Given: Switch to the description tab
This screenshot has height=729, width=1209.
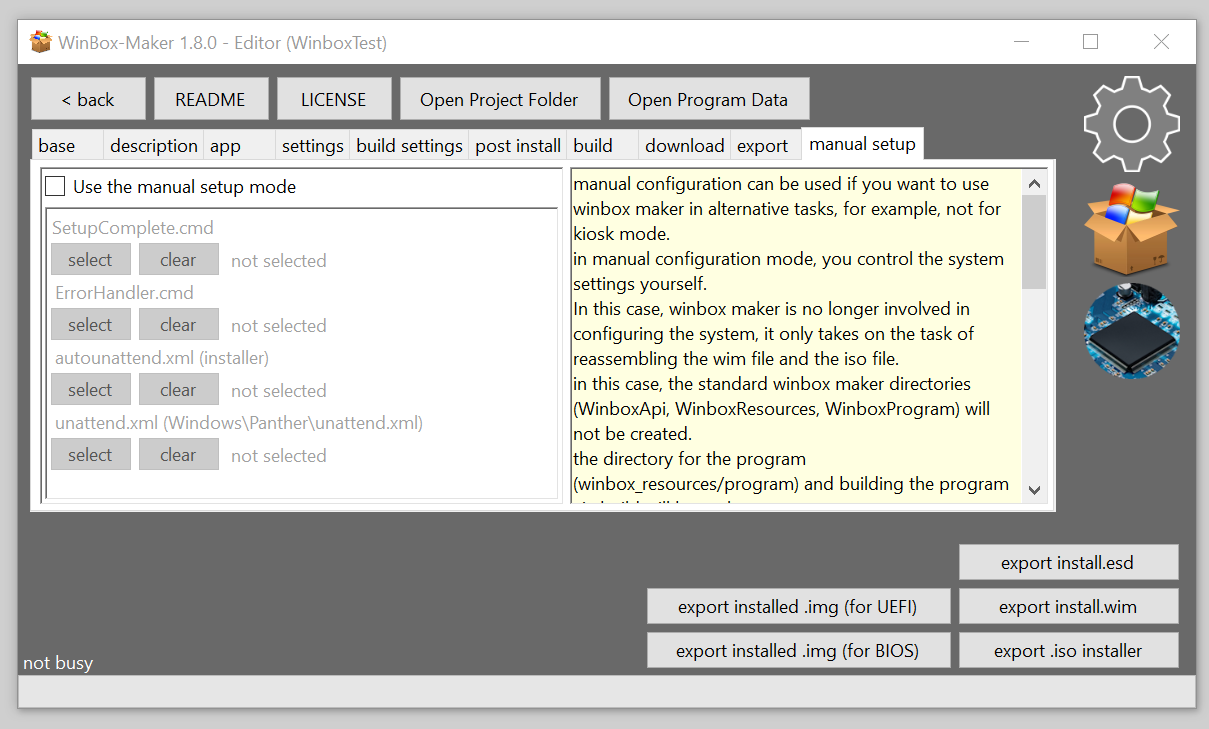Looking at the screenshot, I should (153, 145).
